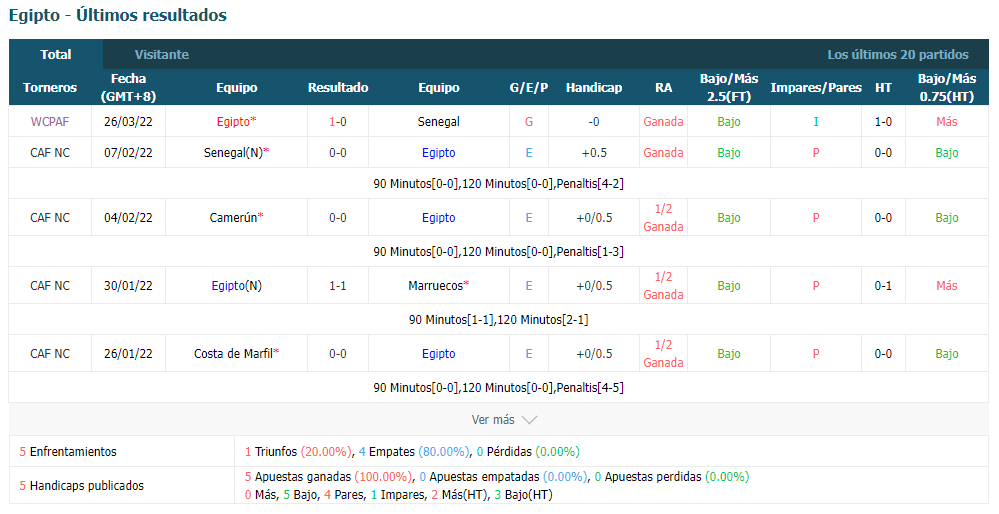
Task: Click the 5 Enfrentamientos summary label
Action: click(x=68, y=452)
